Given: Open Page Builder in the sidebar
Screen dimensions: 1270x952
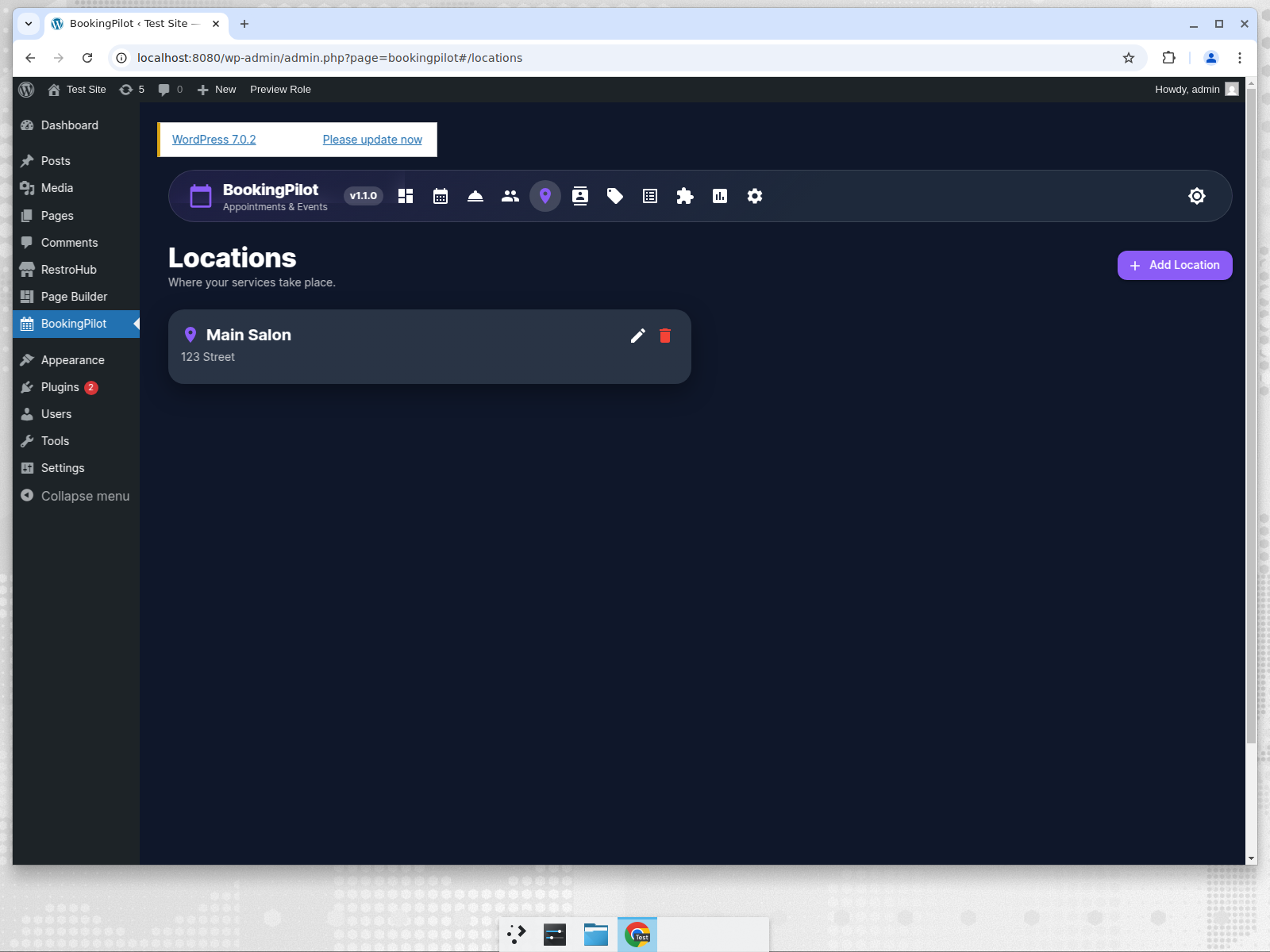Looking at the screenshot, I should 76,297.
